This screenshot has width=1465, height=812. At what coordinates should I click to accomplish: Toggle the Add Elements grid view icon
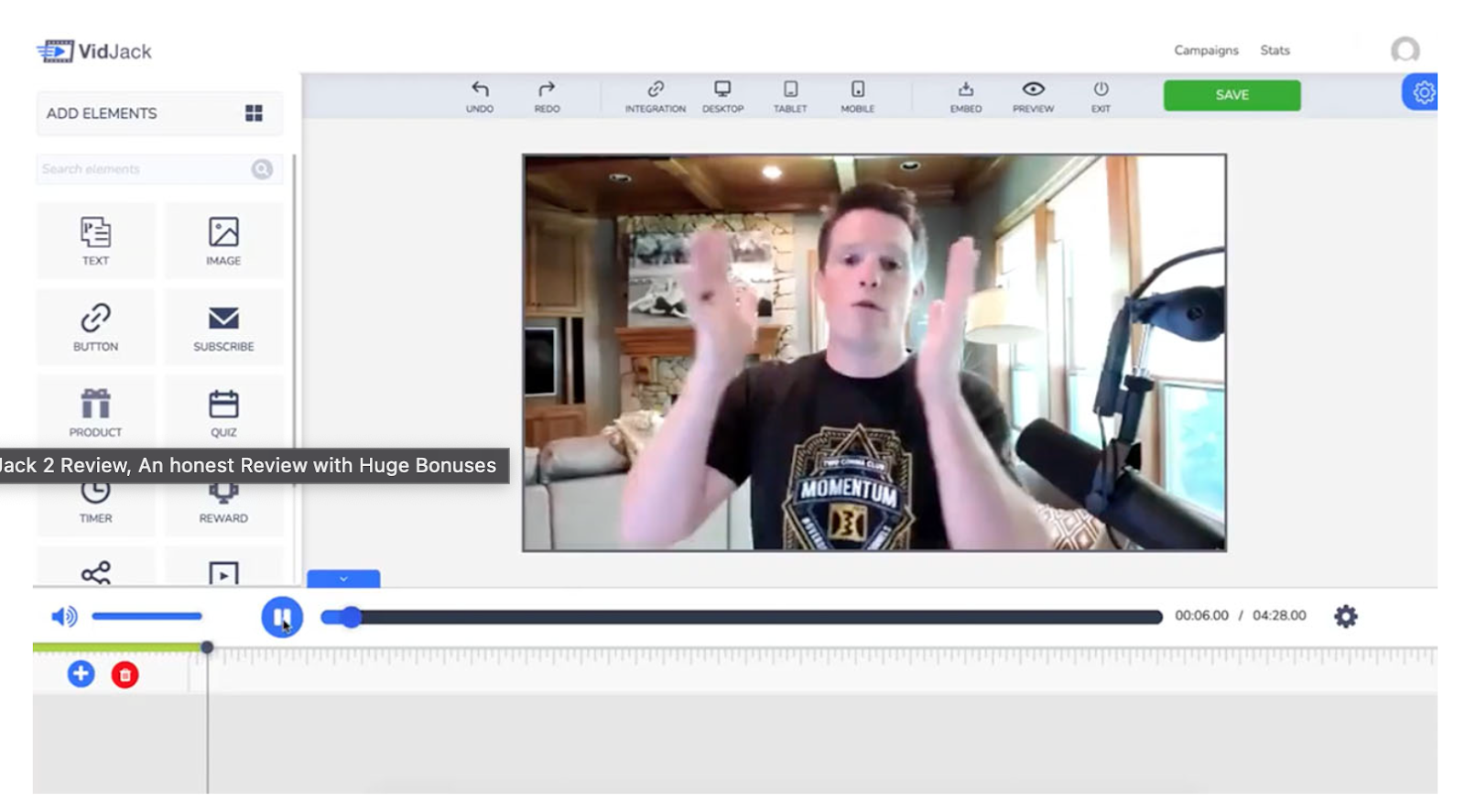click(x=254, y=113)
